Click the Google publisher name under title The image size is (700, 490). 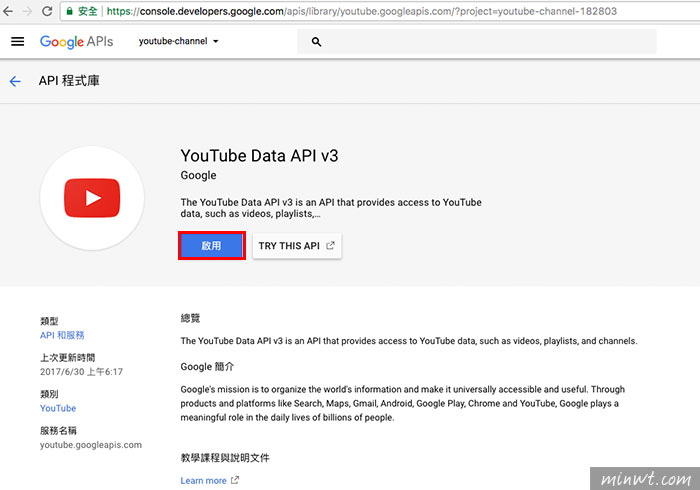point(198,175)
